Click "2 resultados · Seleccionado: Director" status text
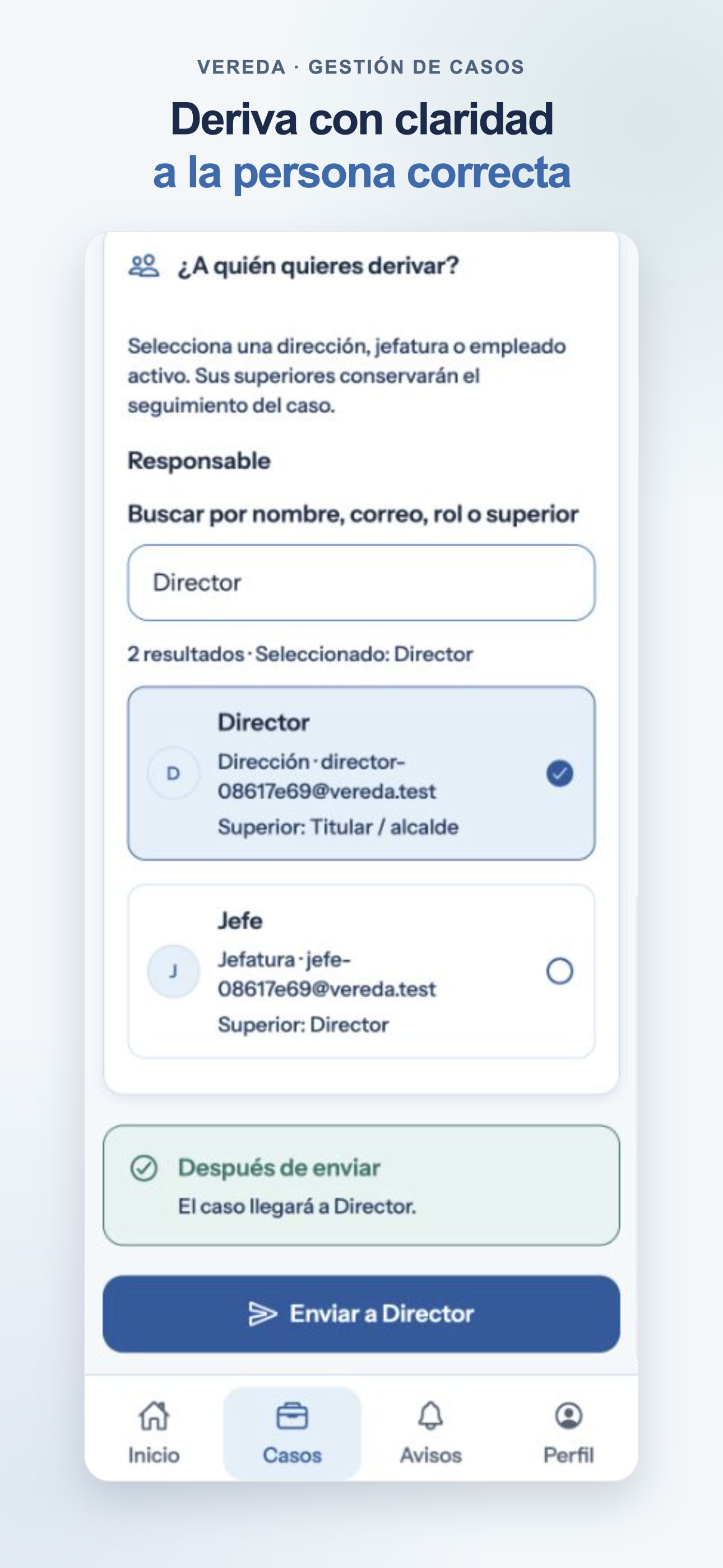 point(300,654)
